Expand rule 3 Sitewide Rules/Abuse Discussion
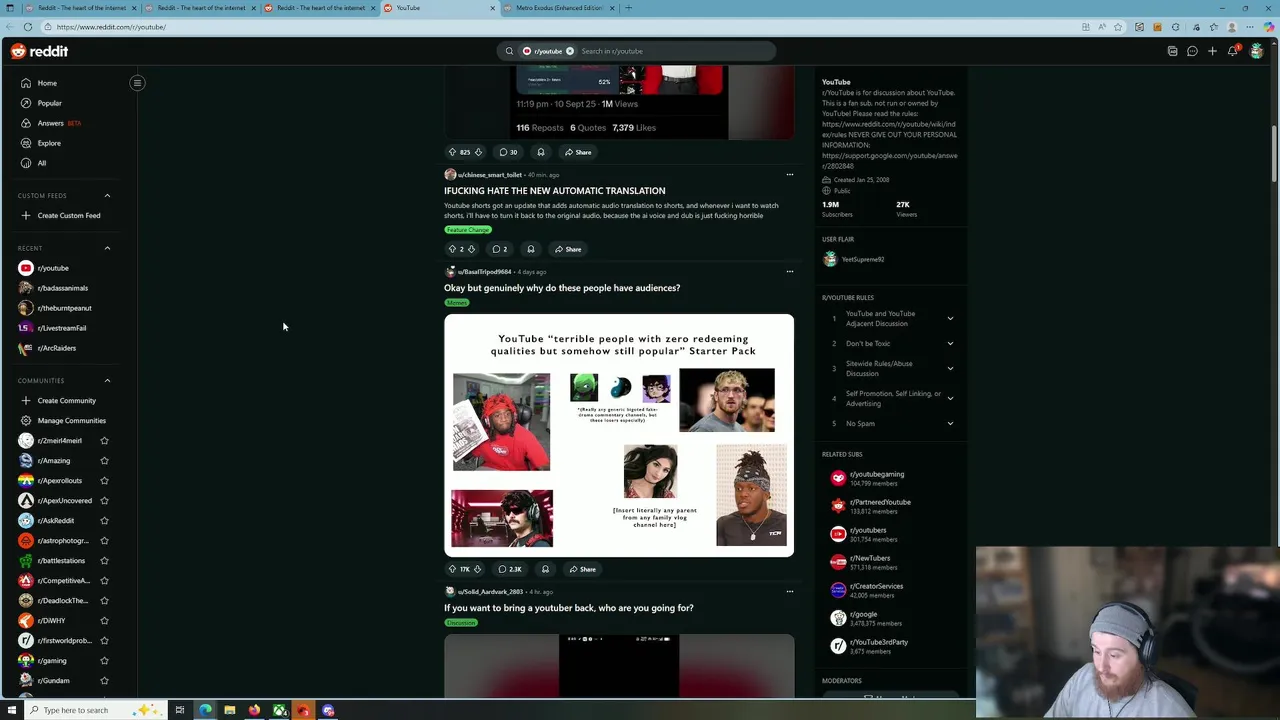 pyautogui.click(x=950, y=368)
